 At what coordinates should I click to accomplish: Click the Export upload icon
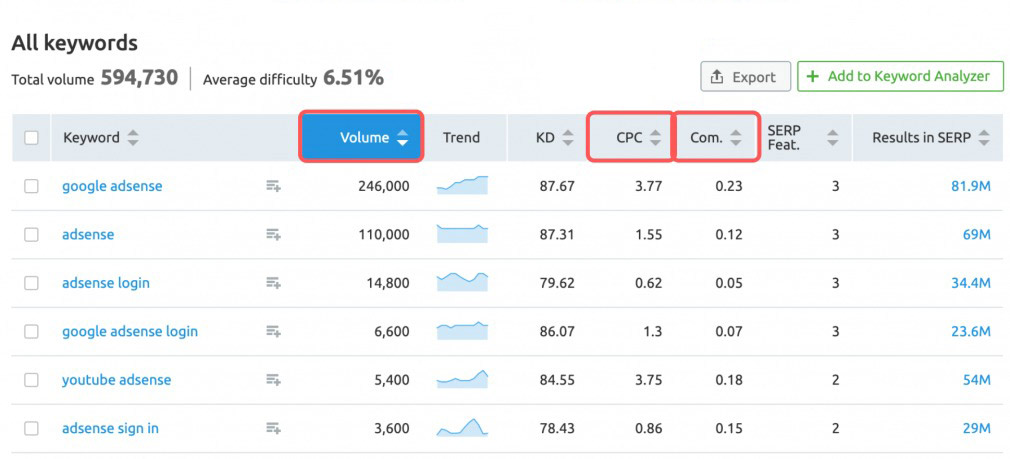click(717, 77)
